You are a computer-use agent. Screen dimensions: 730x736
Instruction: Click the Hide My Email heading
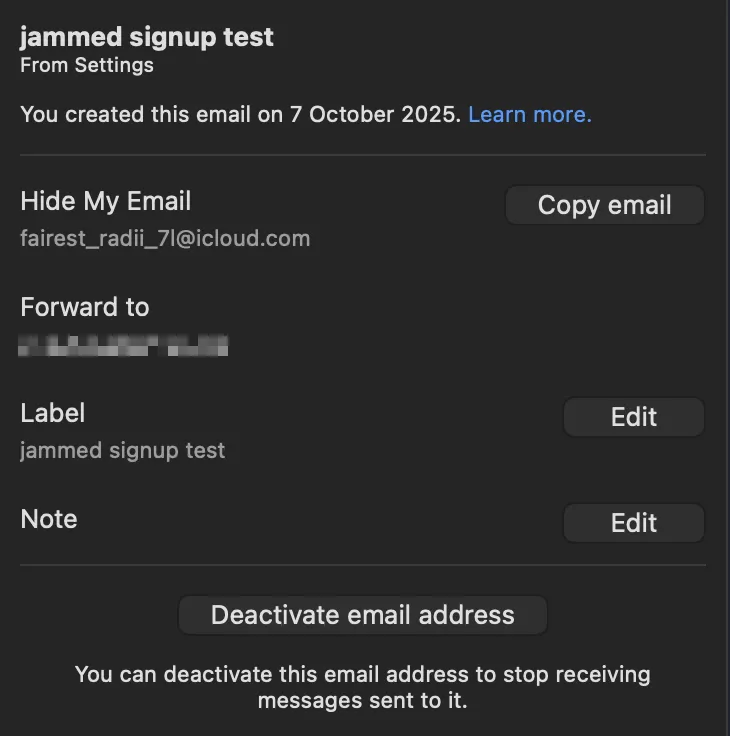[x=106, y=201]
